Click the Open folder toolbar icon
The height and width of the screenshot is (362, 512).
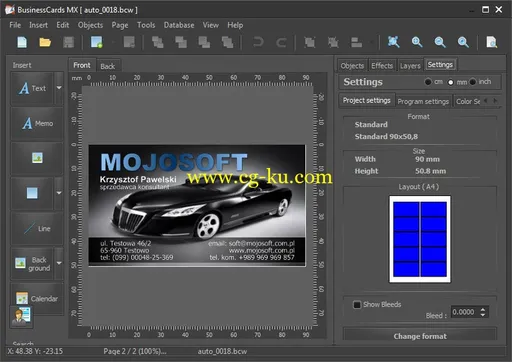pyautogui.click(x=45, y=42)
